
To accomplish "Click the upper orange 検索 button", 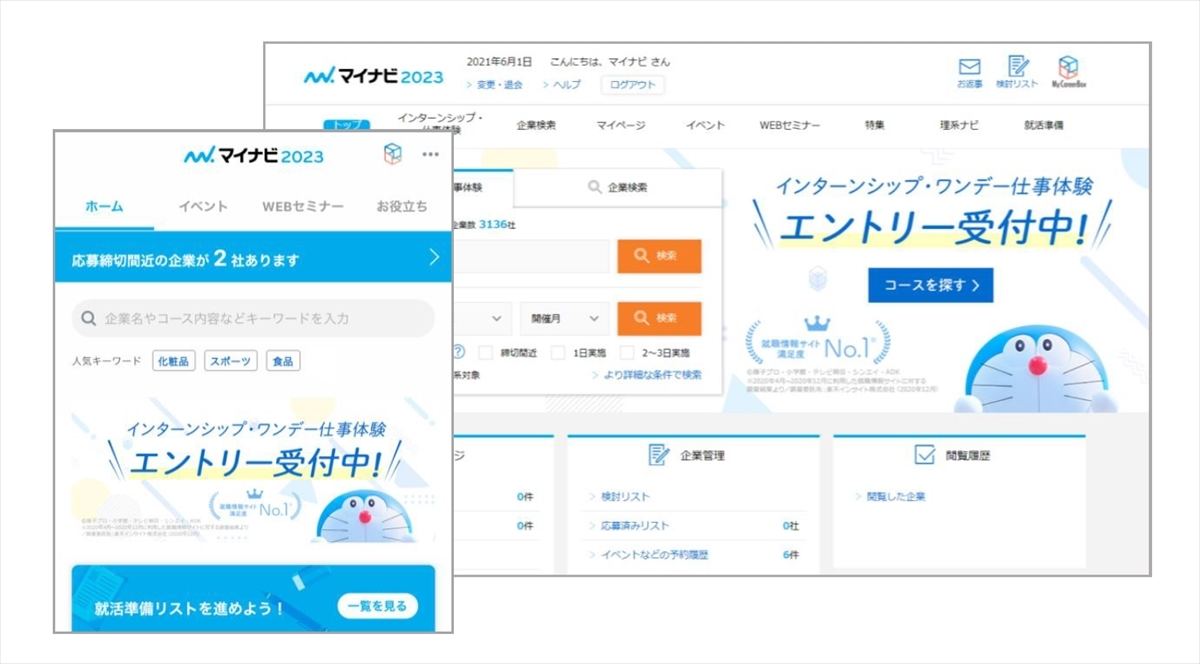I will [659, 256].
